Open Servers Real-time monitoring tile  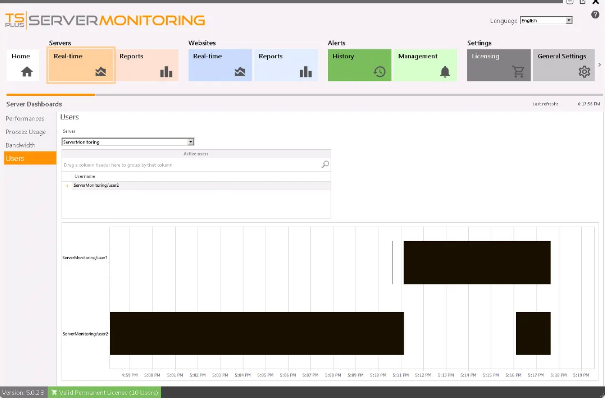(x=81, y=65)
